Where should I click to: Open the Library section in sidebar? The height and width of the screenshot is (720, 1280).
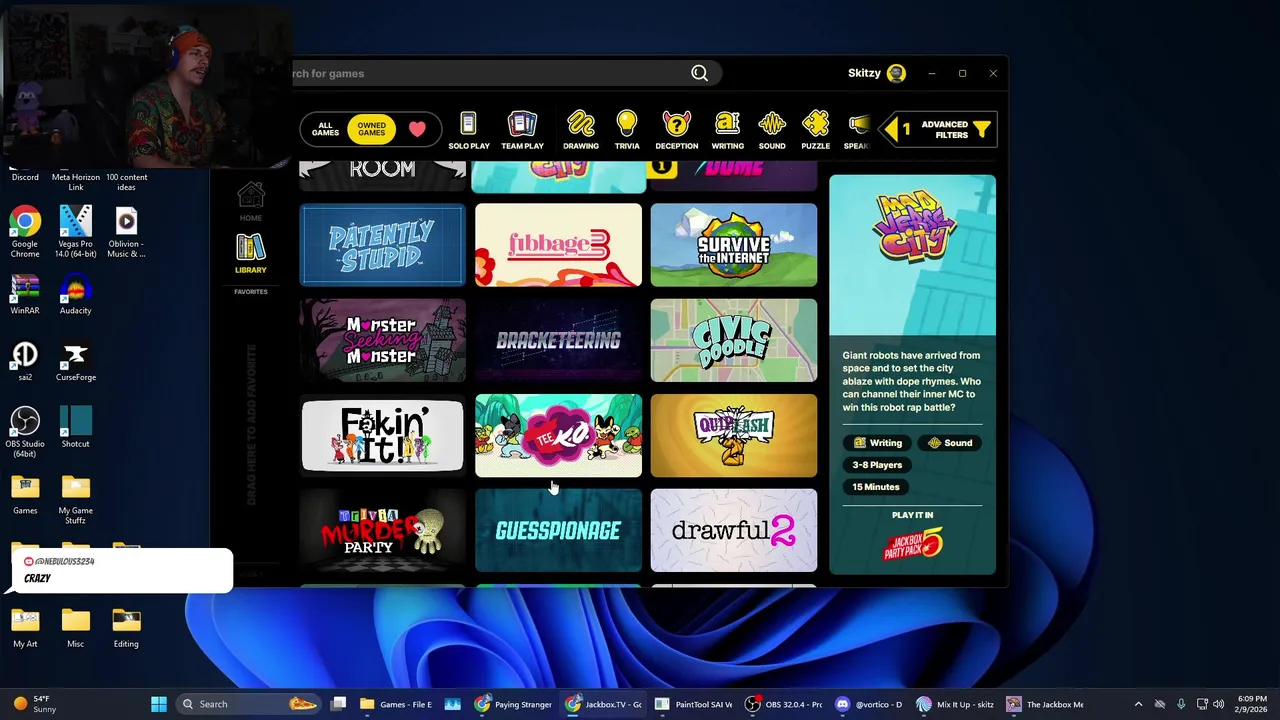[x=250, y=254]
